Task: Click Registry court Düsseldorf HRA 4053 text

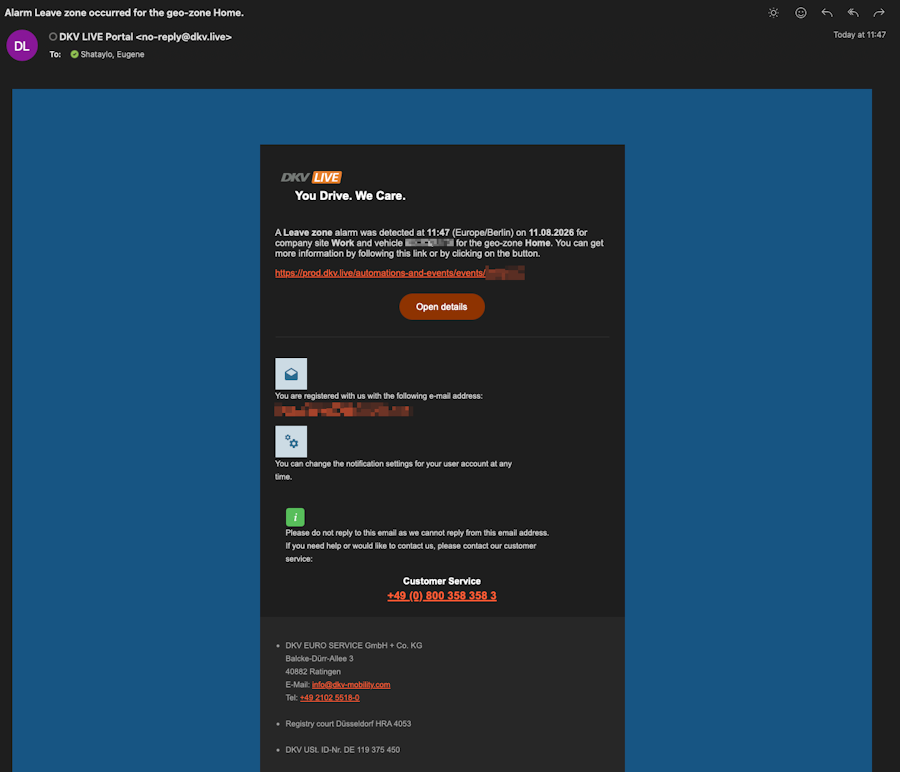Action: 348,724
